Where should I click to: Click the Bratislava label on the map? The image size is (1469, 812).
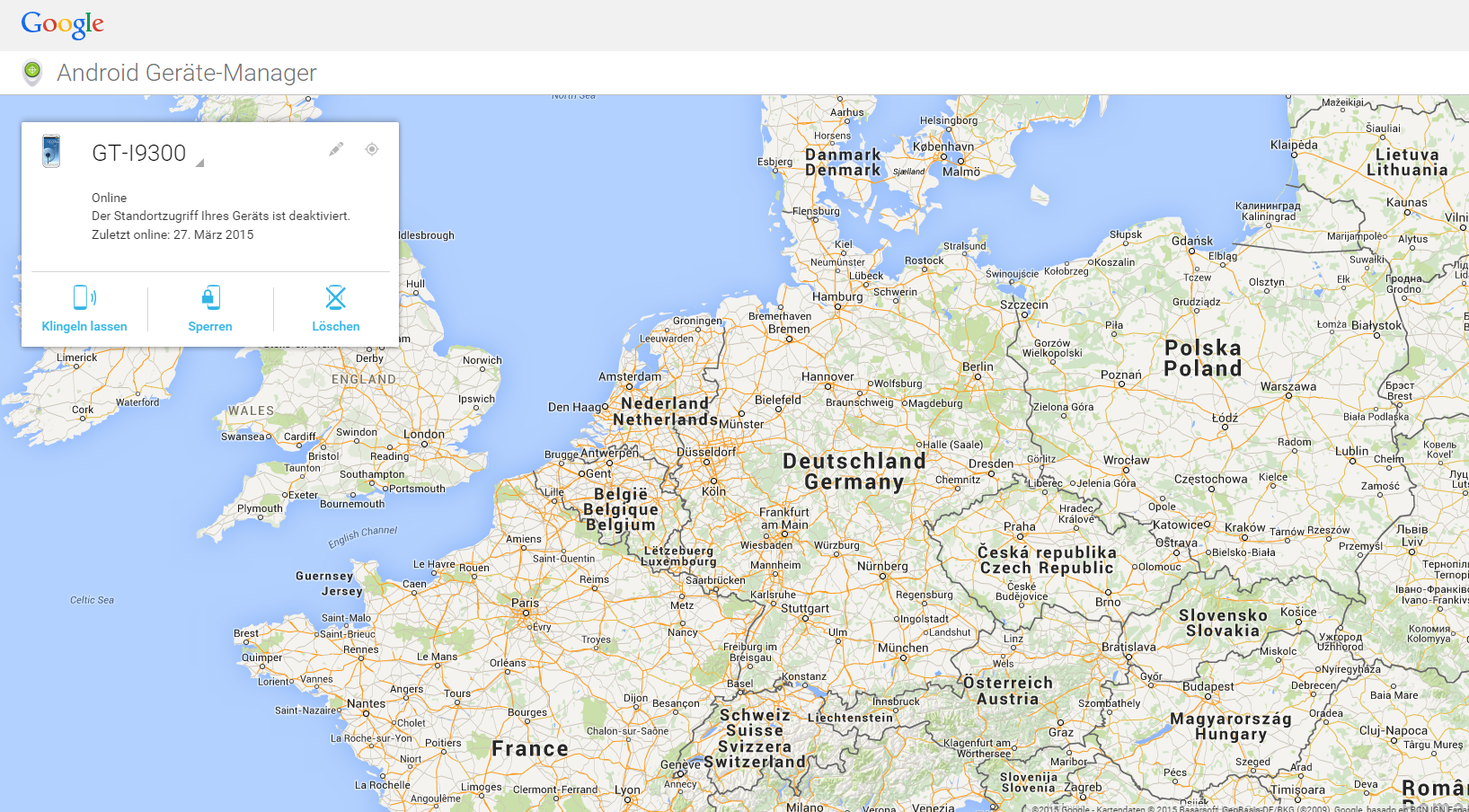1128,647
